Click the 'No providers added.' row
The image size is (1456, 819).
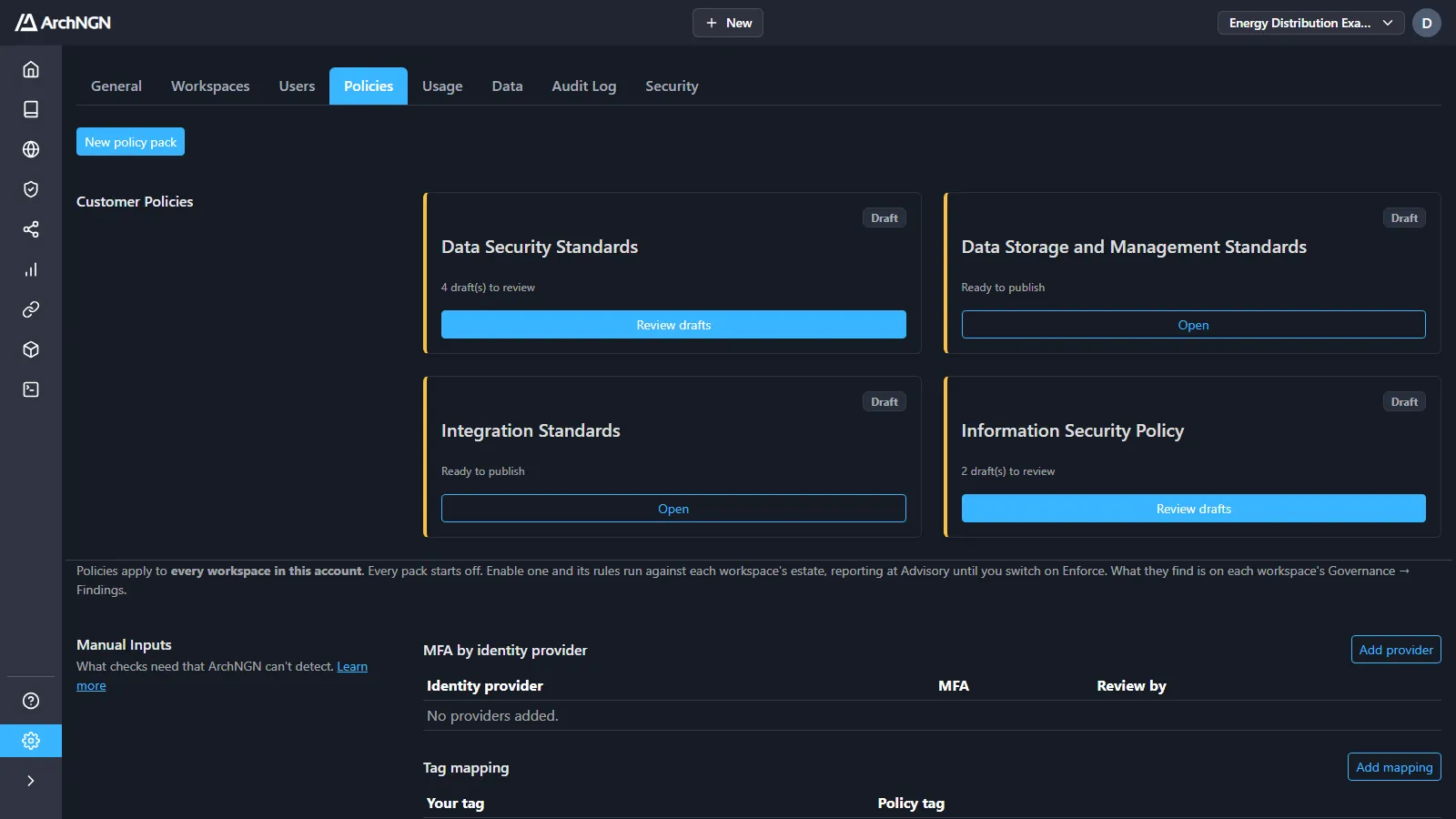pyautogui.click(x=932, y=716)
